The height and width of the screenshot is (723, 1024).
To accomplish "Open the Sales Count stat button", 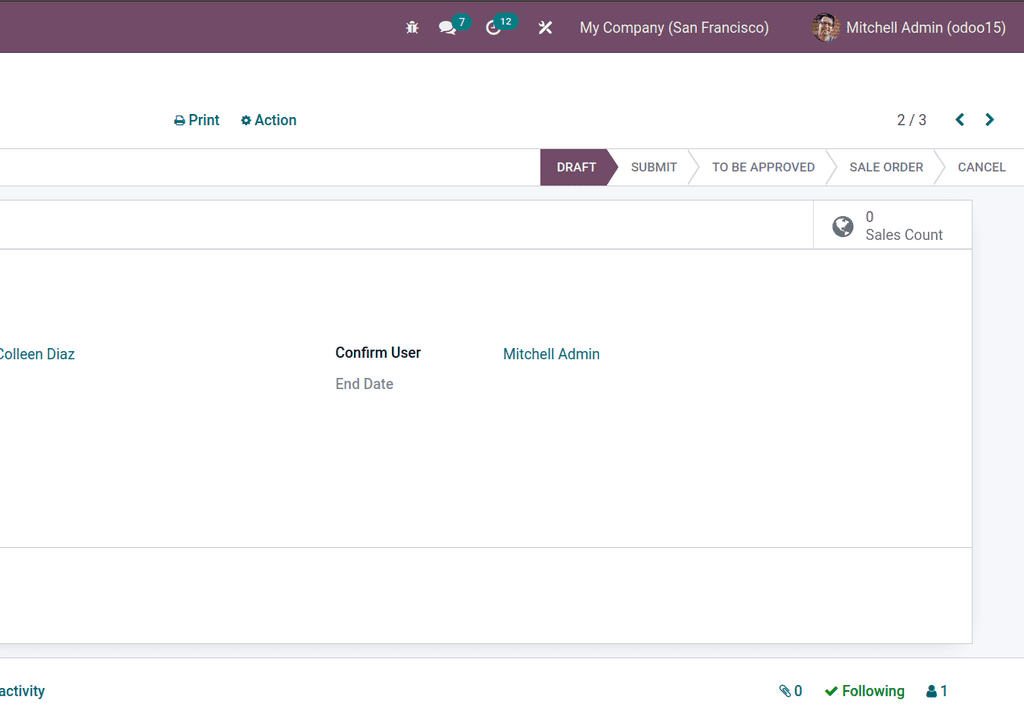I will pyautogui.click(x=892, y=225).
